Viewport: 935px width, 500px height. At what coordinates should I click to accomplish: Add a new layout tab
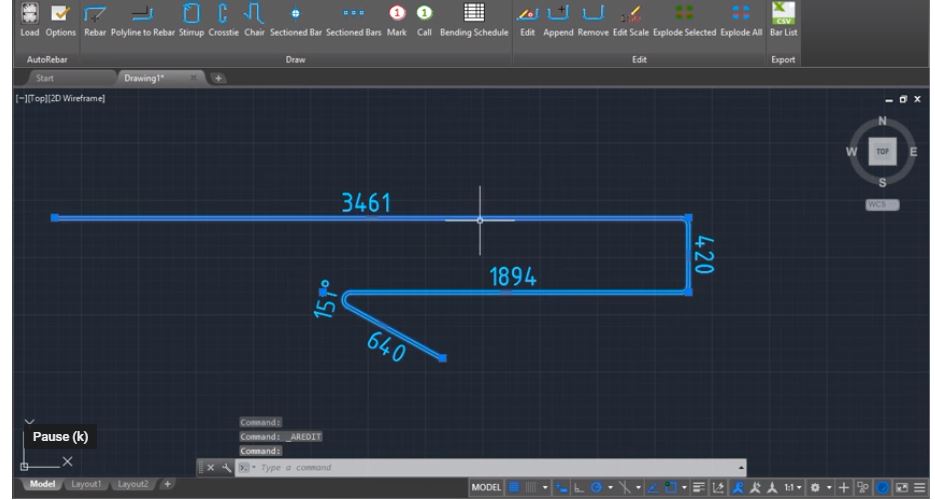pos(168,484)
